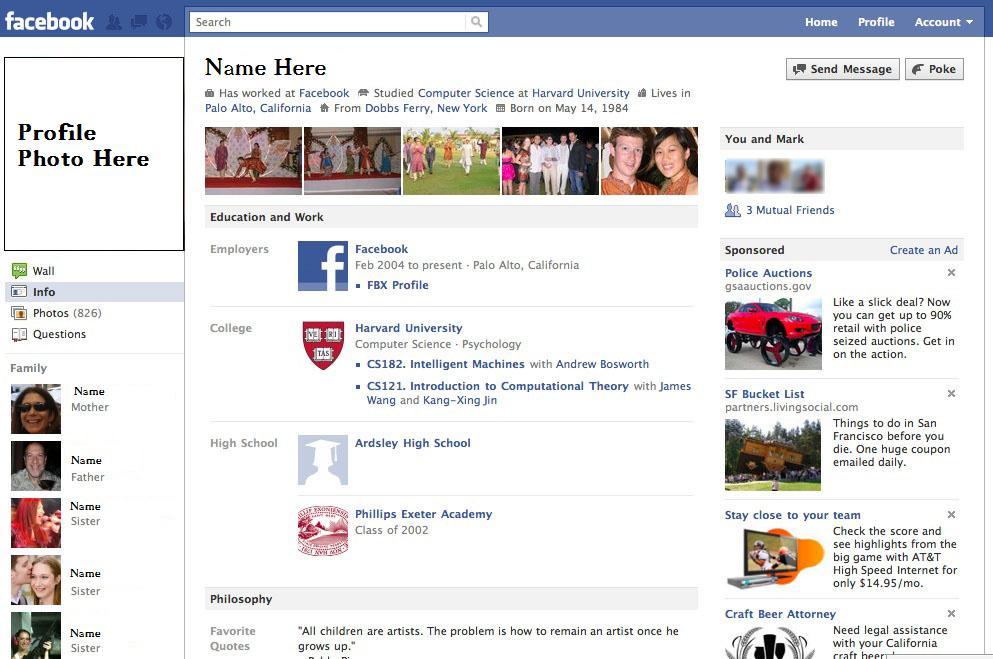This screenshot has height=659, width=993.
Task: Open Profile in the top navigation
Action: click(x=876, y=22)
